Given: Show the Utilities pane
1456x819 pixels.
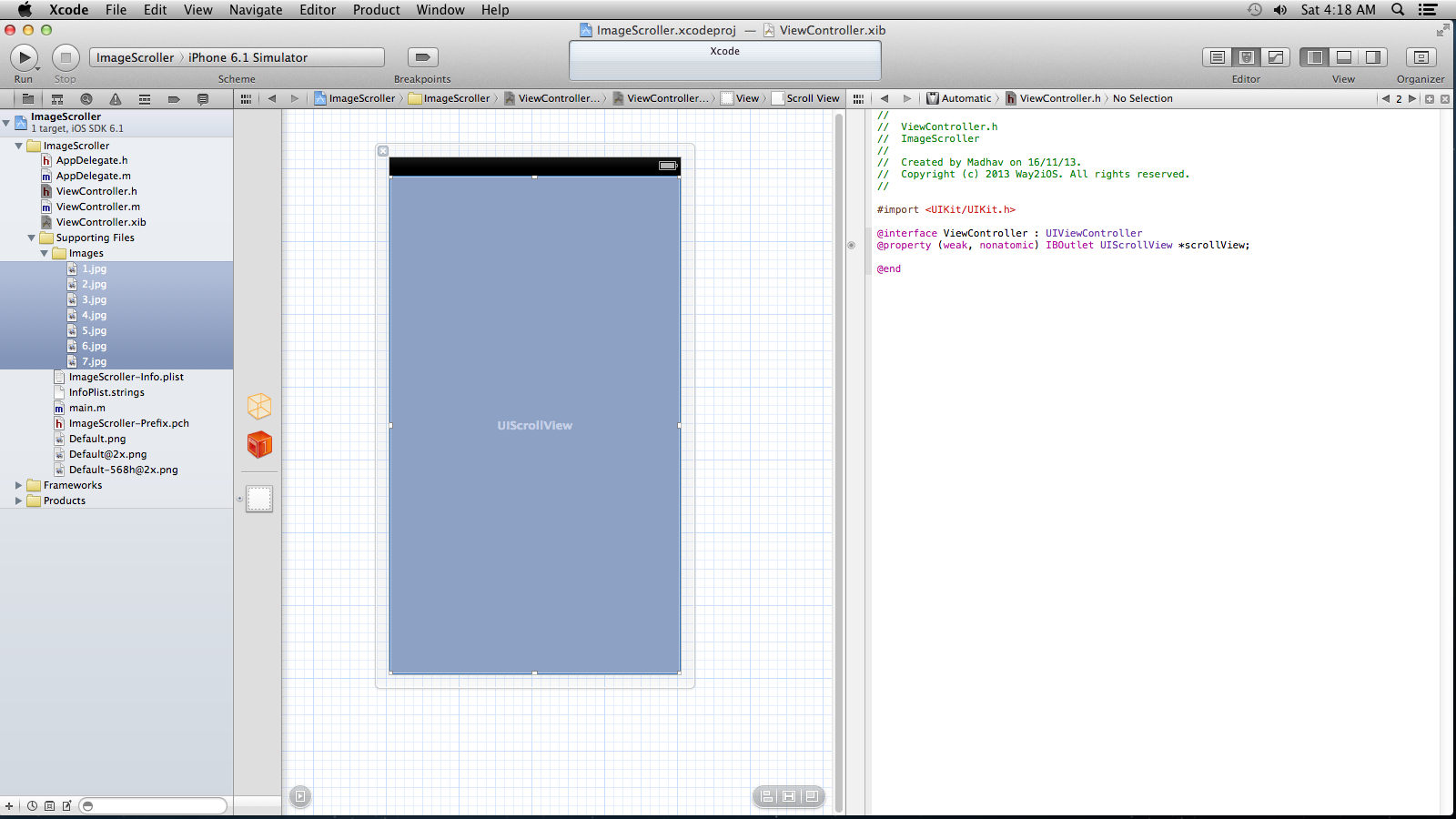Looking at the screenshot, I should (1373, 57).
